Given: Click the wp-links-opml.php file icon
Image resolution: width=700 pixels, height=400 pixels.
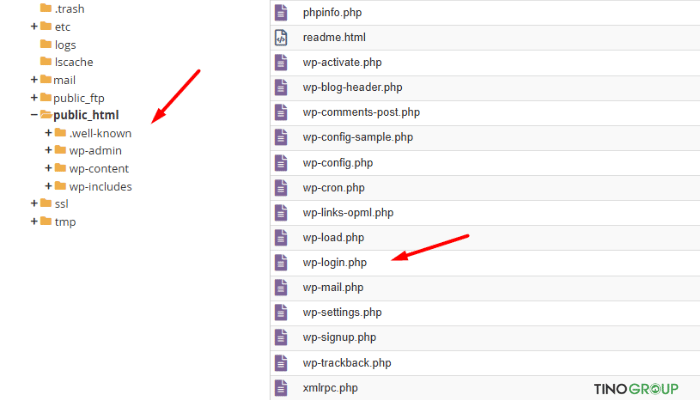Looking at the screenshot, I should 281,213.
